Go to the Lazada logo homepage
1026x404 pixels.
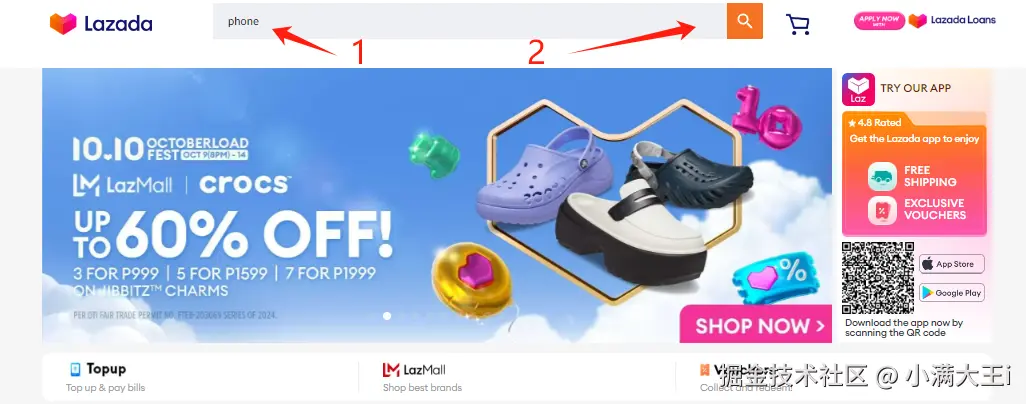click(101, 24)
